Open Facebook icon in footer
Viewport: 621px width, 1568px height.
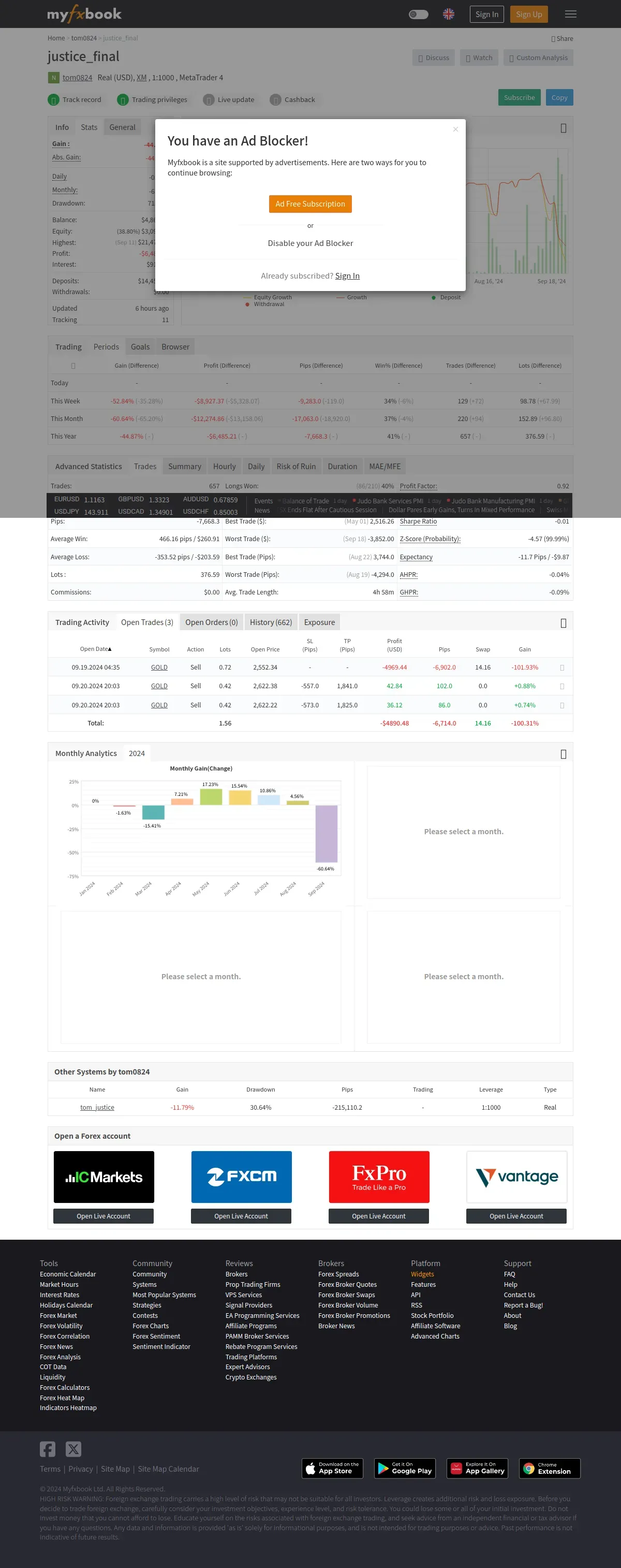tap(48, 1449)
